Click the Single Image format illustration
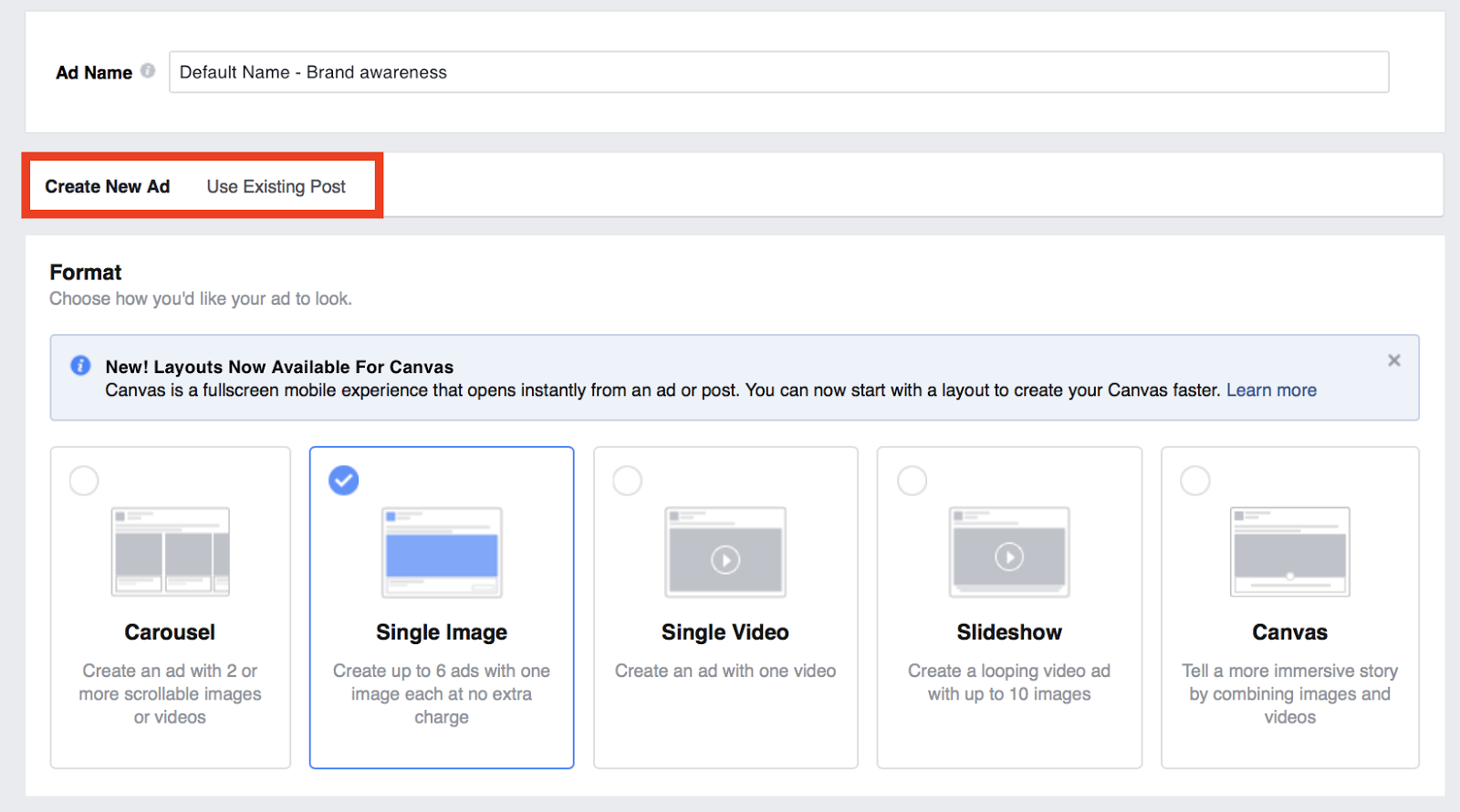1460x812 pixels. pos(442,552)
